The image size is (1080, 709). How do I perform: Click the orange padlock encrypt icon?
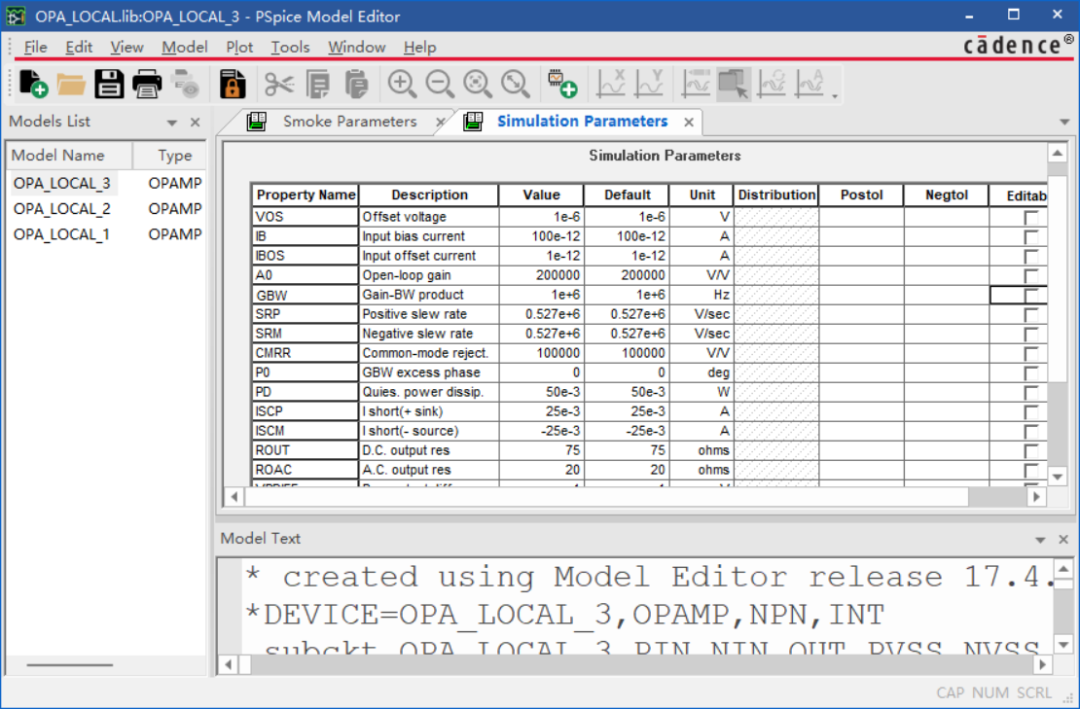233,84
